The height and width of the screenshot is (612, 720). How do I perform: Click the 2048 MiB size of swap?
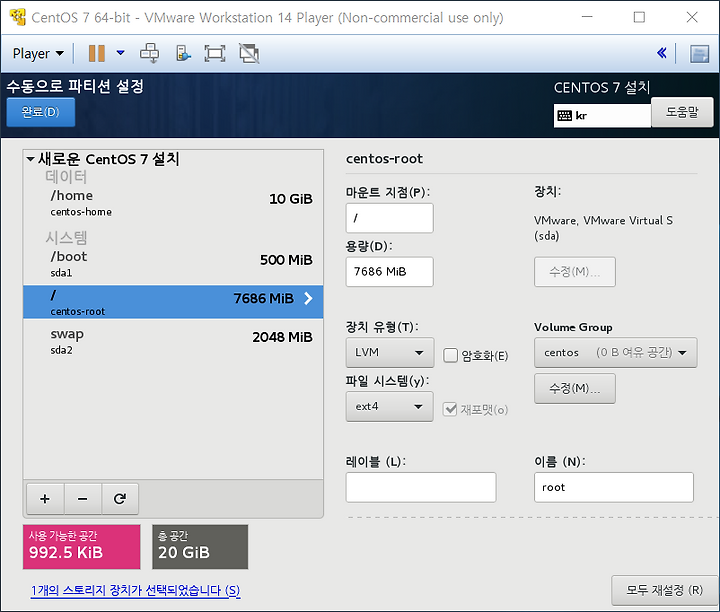coord(282,337)
